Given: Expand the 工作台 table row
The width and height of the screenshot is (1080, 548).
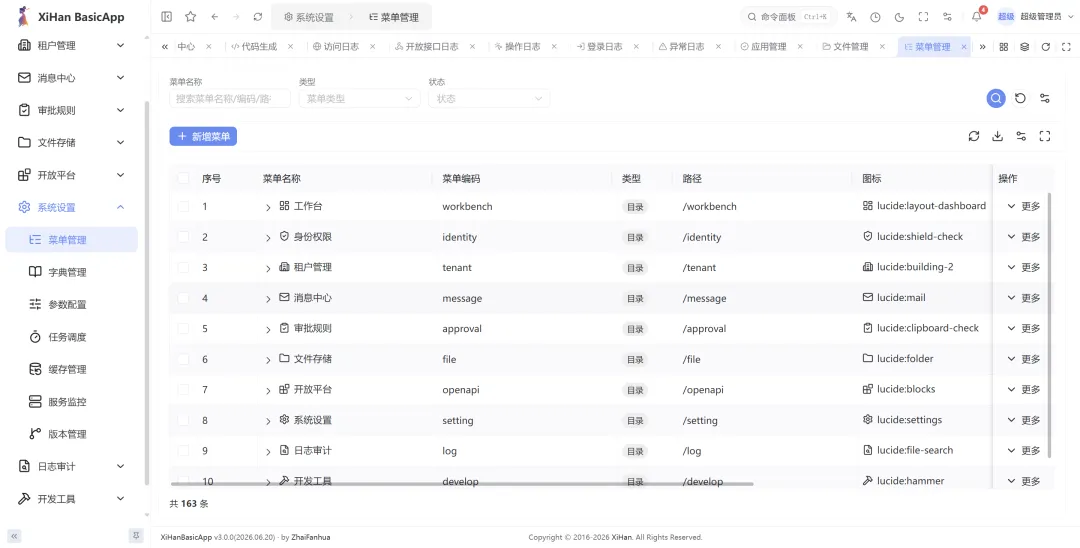Looking at the screenshot, I should (x=269, y=207).
